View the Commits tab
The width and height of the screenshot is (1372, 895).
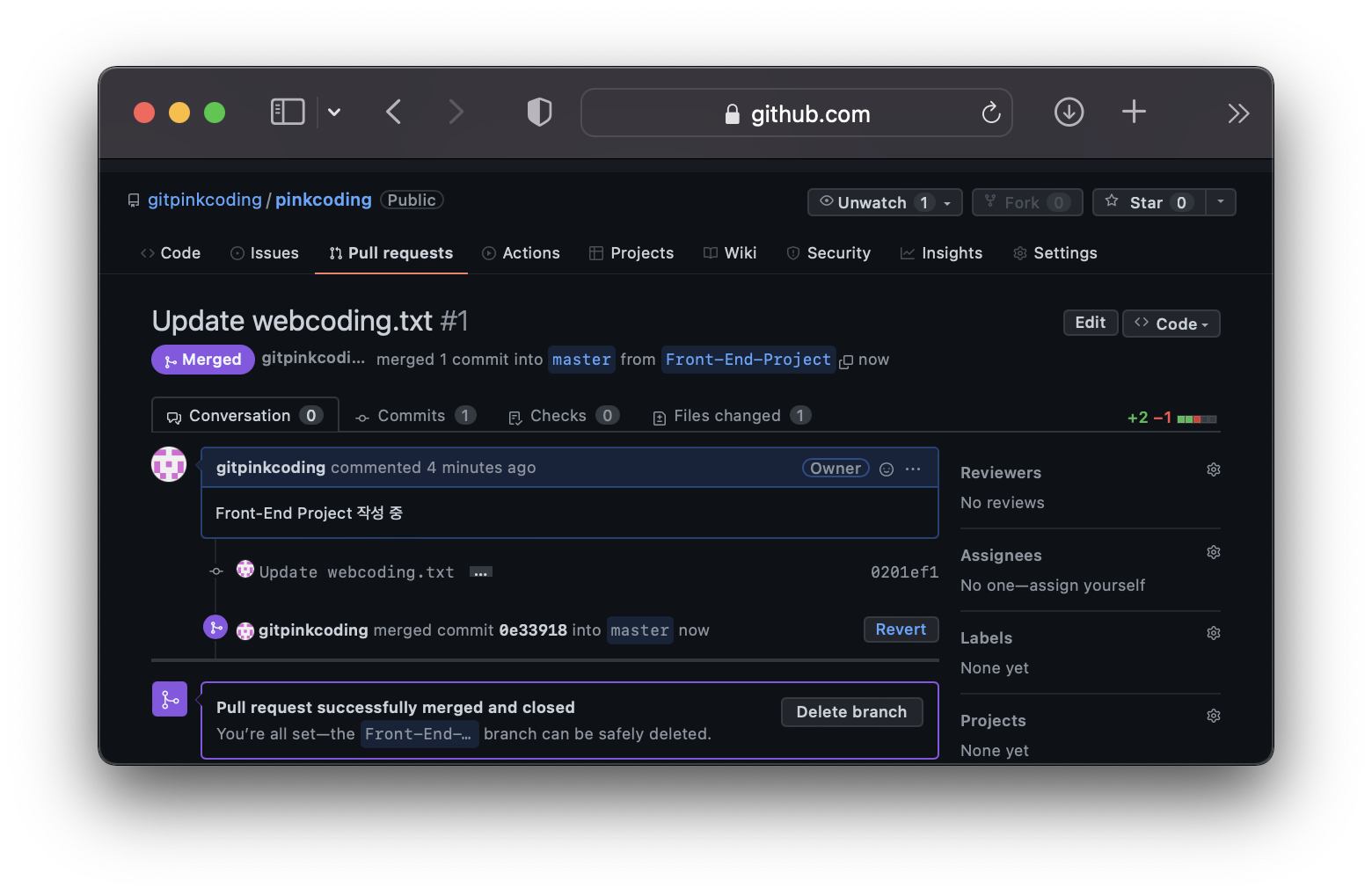415,416
